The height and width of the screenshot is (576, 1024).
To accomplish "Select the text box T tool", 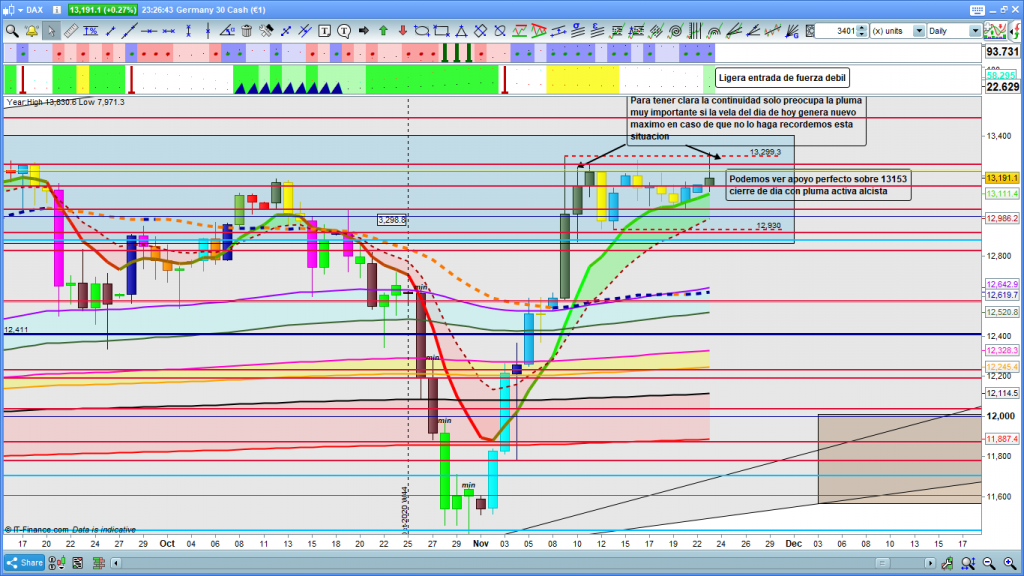I will click(x=323, y=31).
